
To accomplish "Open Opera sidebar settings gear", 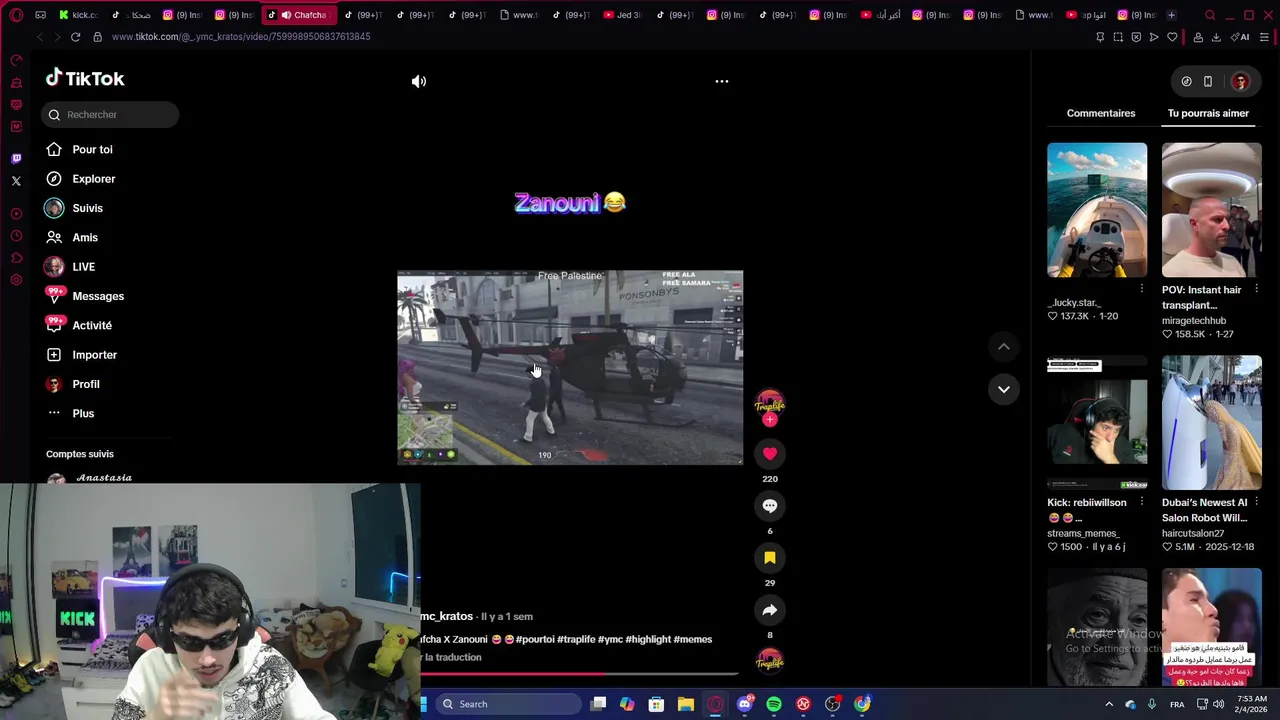I will click(16, 280).
